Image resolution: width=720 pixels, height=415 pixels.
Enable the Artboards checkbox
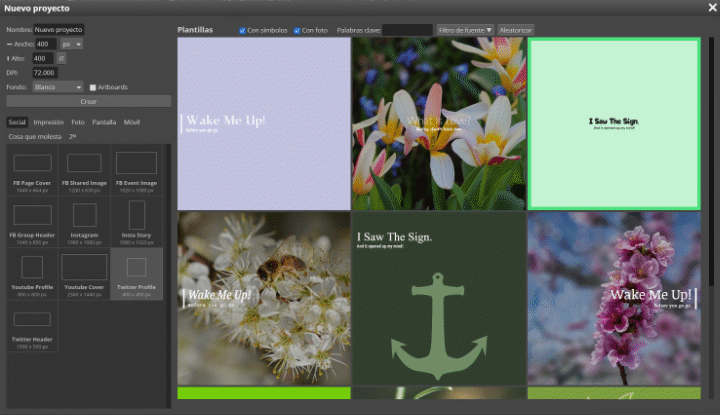tap(93, 87)
